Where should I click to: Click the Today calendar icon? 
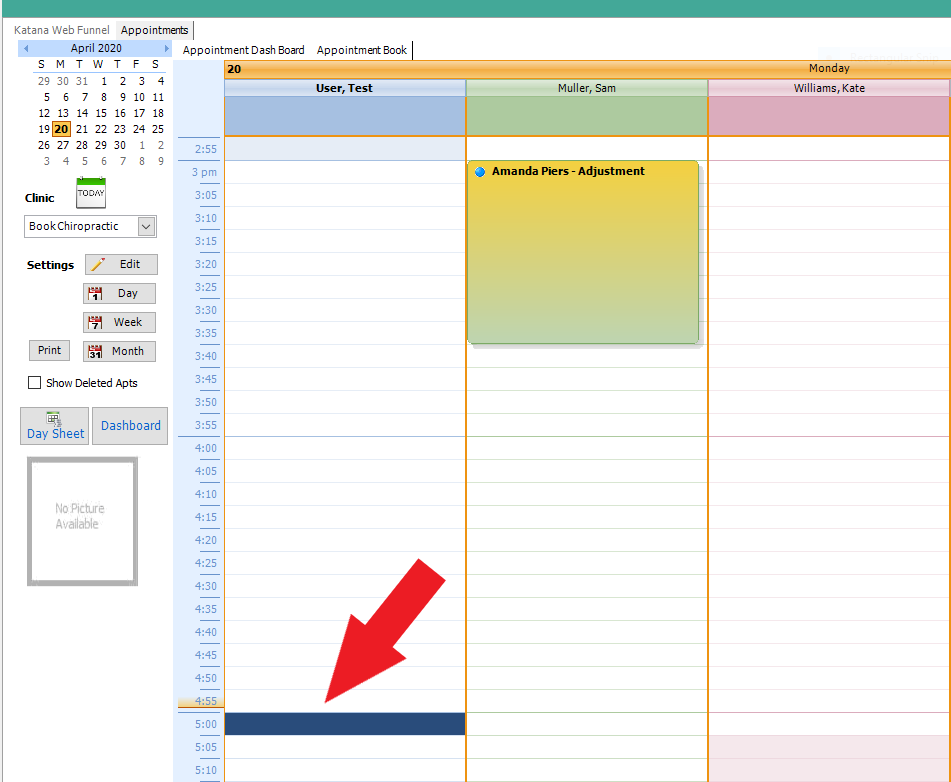click(90, 192)
